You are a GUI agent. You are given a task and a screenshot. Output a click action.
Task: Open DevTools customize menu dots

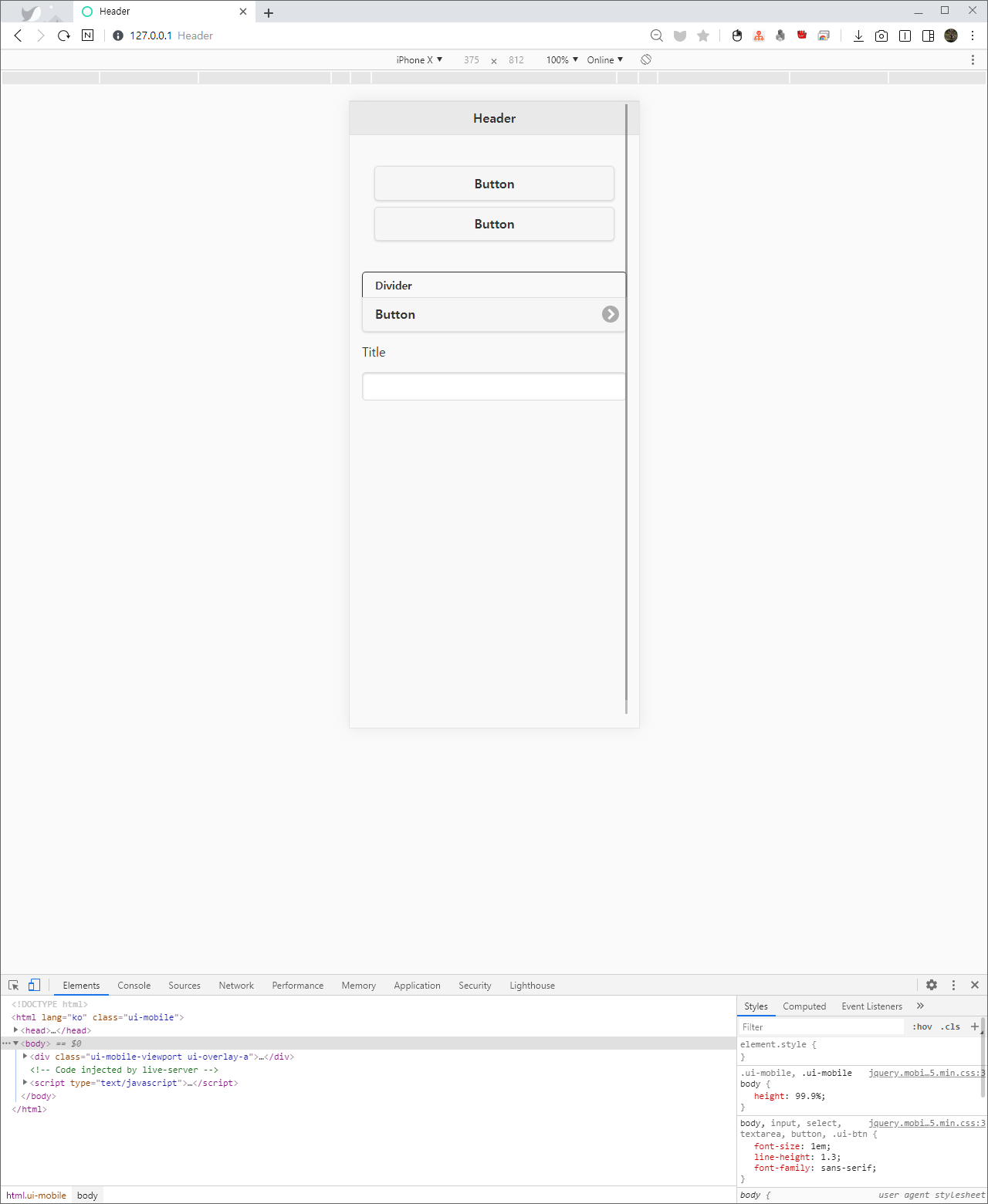click(x=953, y=985)
